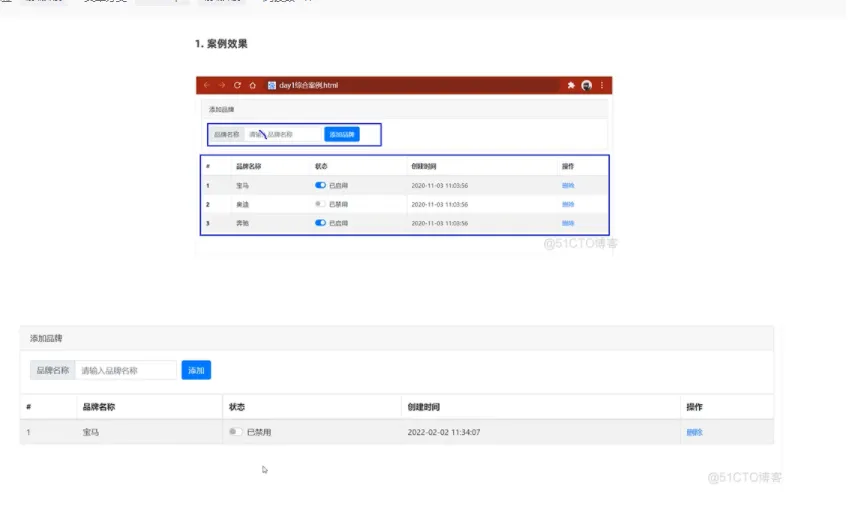
Task: Click the 添加品牌 panel header in the lower section
Action: (396, 338)
